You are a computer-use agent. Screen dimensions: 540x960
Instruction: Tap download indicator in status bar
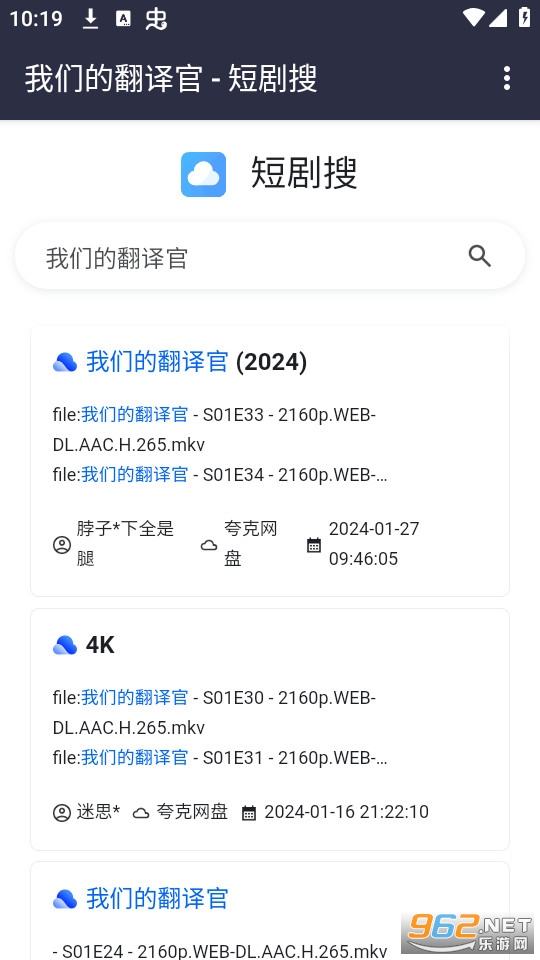tap(91, 19)
